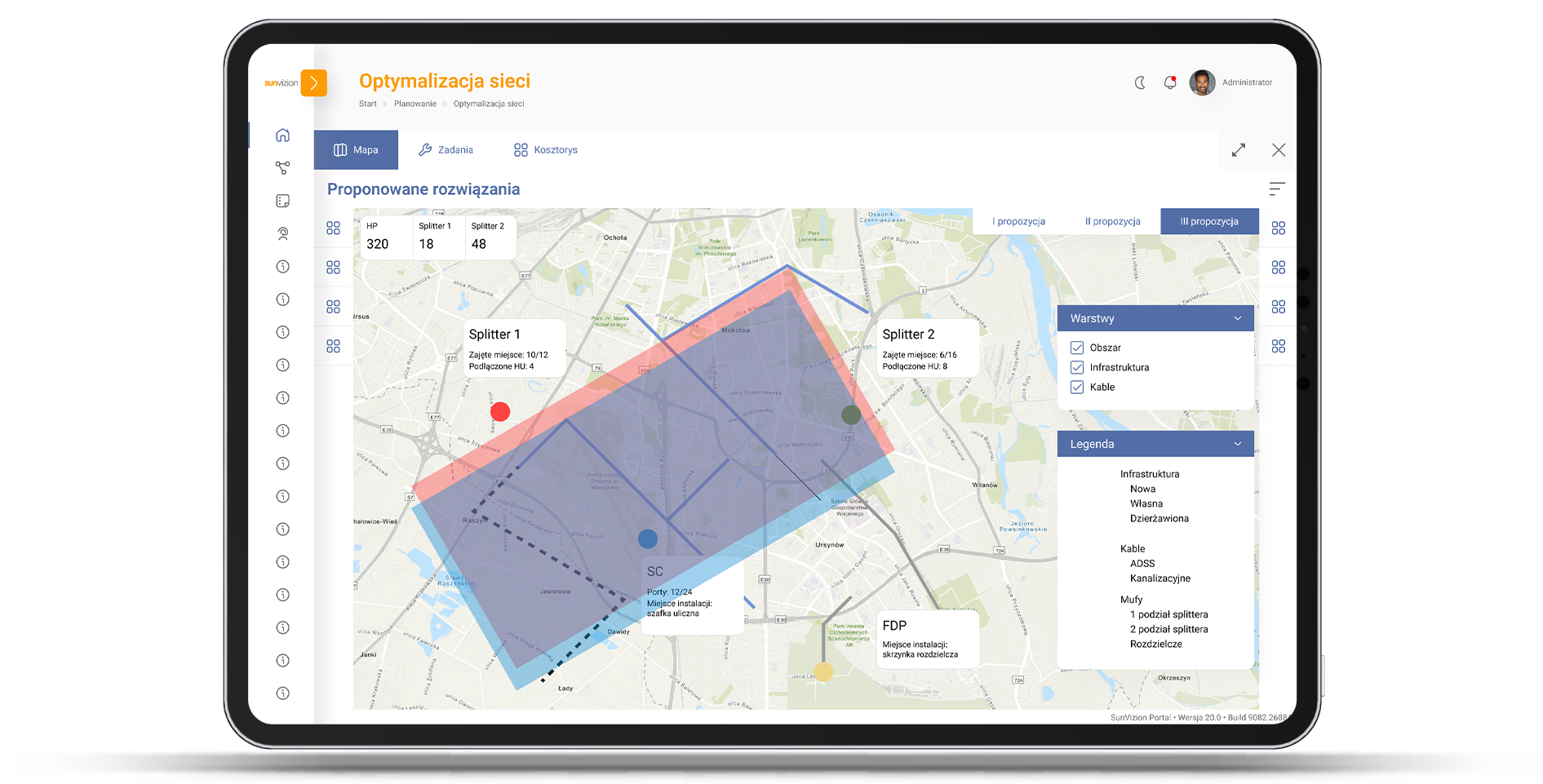Open the Kosztorys tab

pyautogui.click(x=545, y=150)
